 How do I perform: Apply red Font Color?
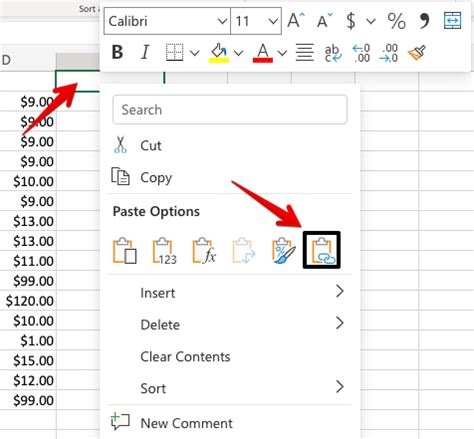click(x=263, y=53)
